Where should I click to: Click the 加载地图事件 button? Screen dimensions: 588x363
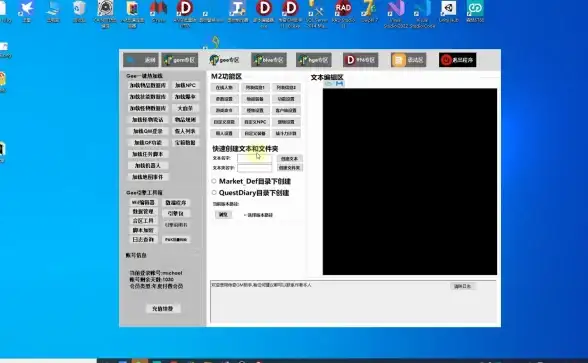[x=148, y=177]
